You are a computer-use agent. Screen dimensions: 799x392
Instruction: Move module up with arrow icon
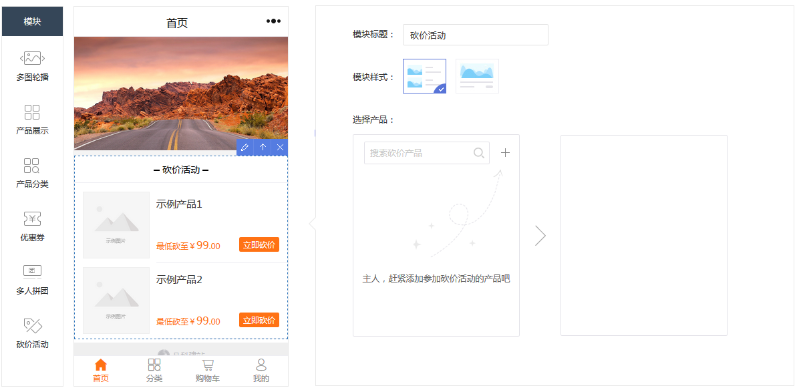262,147
